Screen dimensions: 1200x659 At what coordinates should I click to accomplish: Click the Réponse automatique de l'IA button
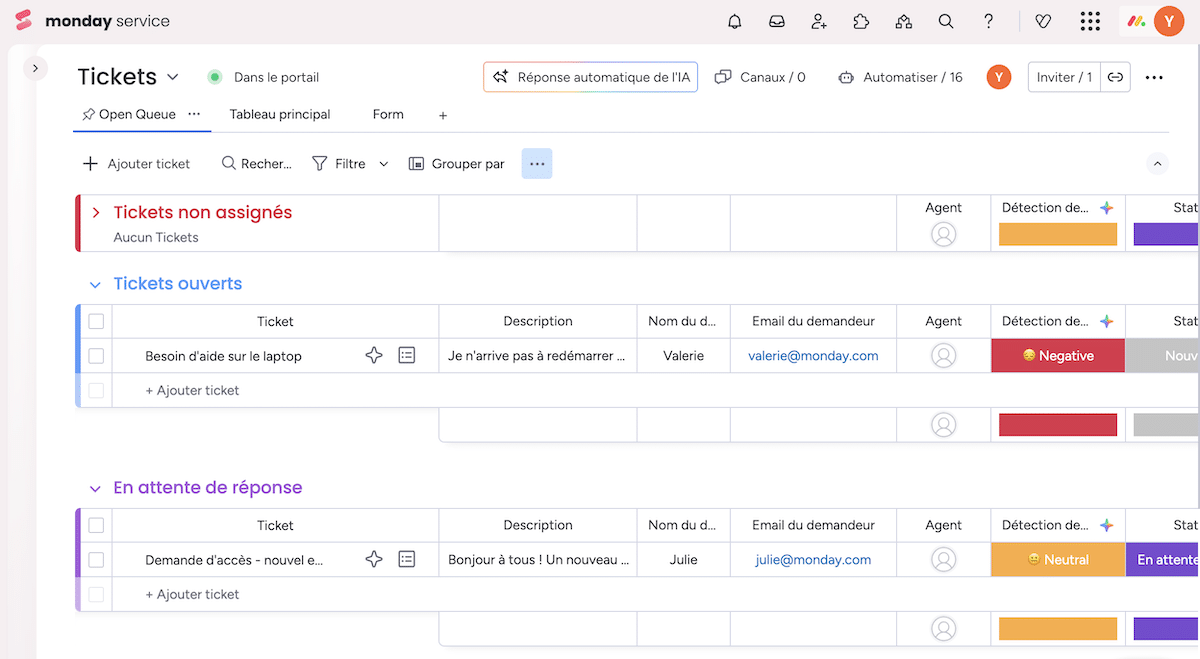tap(590, 76)
